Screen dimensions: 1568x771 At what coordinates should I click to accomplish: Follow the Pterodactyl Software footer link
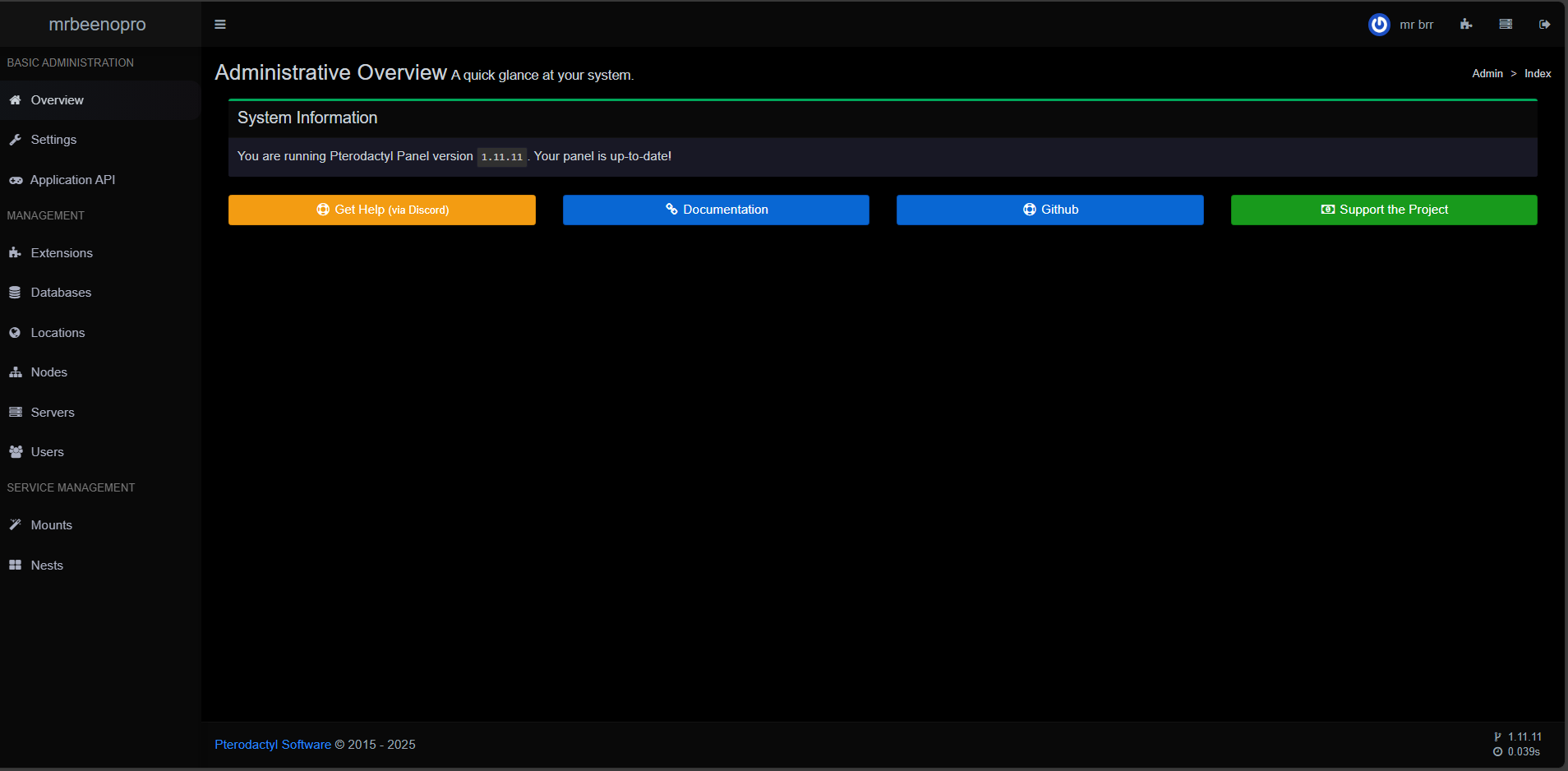pos(273,745)
